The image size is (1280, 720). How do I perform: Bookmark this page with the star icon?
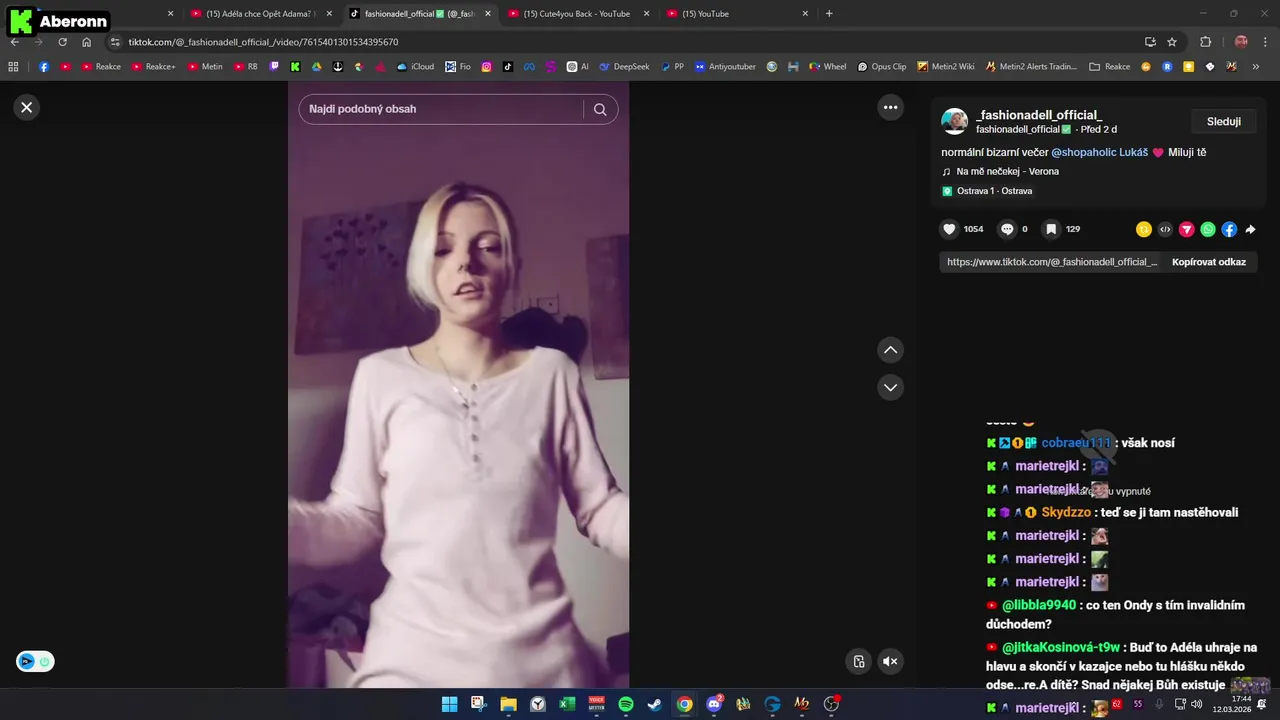click(x=1172, y=42)
